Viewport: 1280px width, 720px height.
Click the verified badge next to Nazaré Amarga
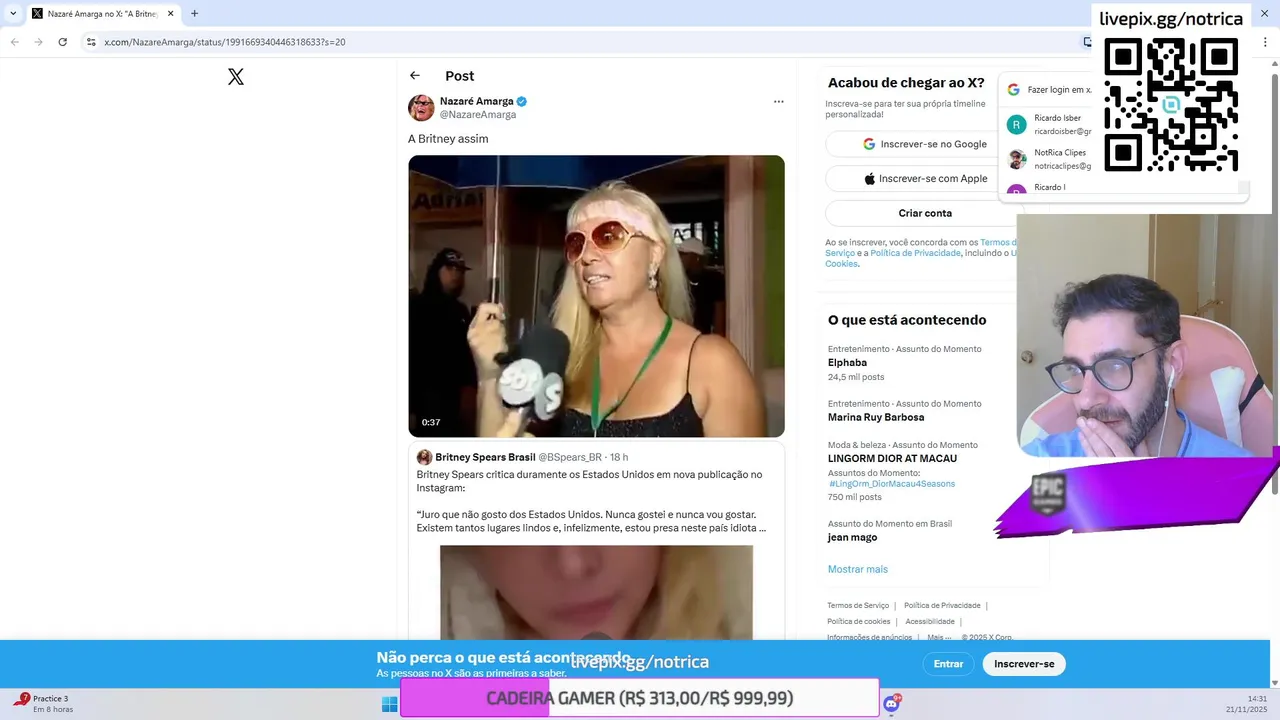tap(522, 101)
